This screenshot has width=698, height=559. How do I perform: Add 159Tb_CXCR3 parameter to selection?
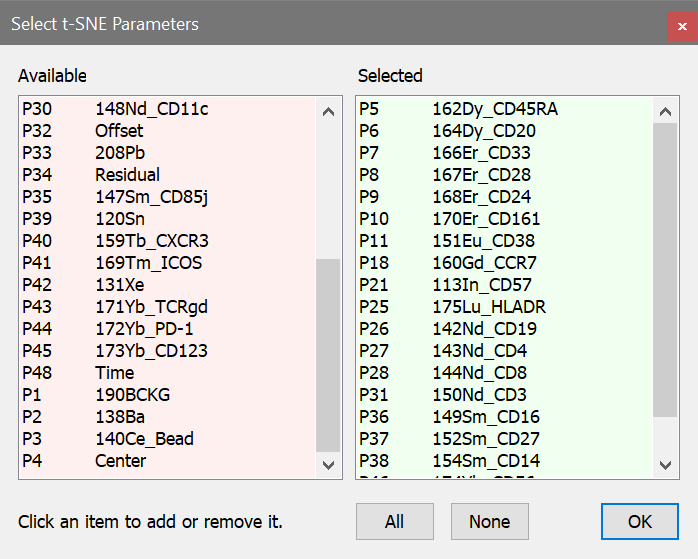pos(151,241)
